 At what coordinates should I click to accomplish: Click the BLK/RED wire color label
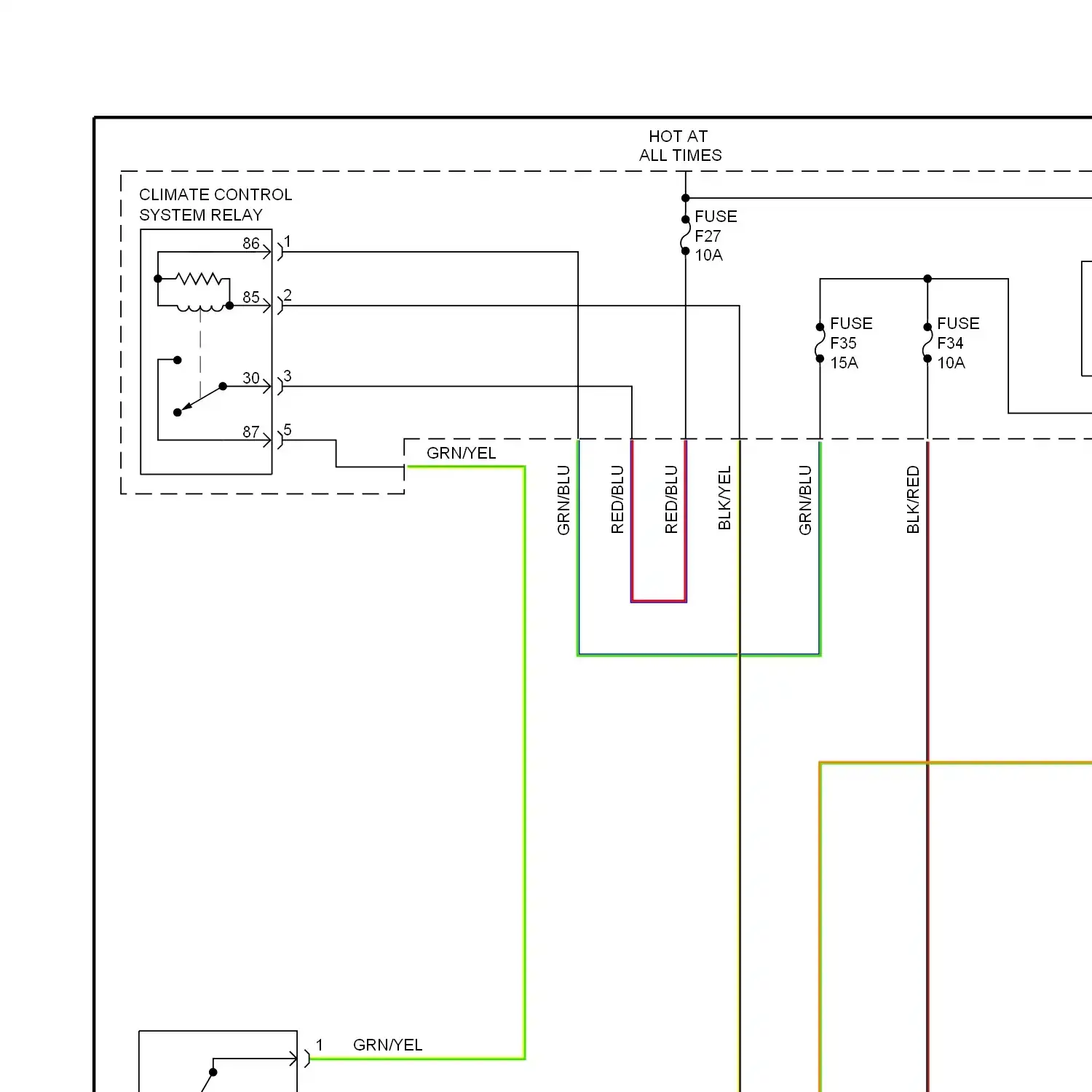click(913, 500)
